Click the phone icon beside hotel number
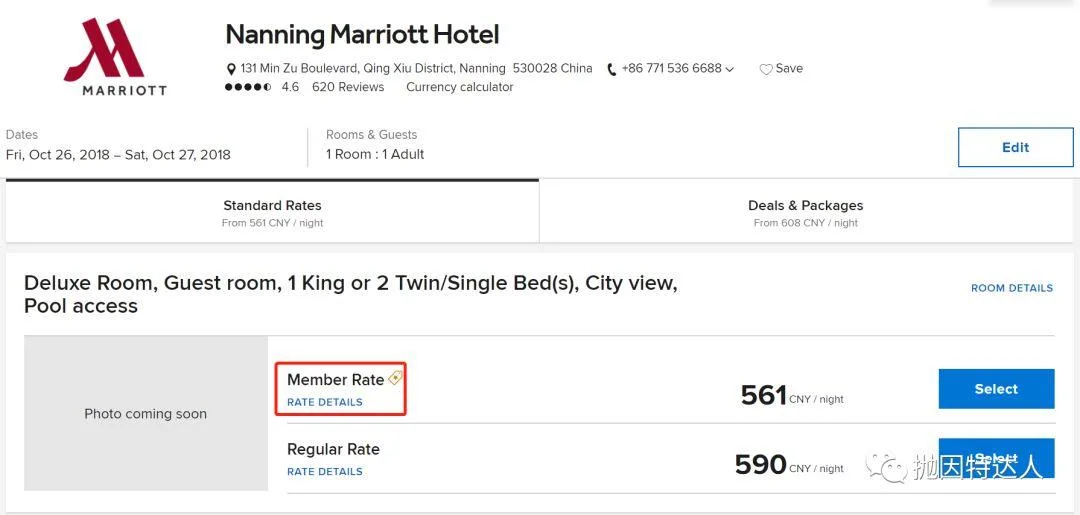The height and width of the screenshot is (515, 1080). click(612, 69)
